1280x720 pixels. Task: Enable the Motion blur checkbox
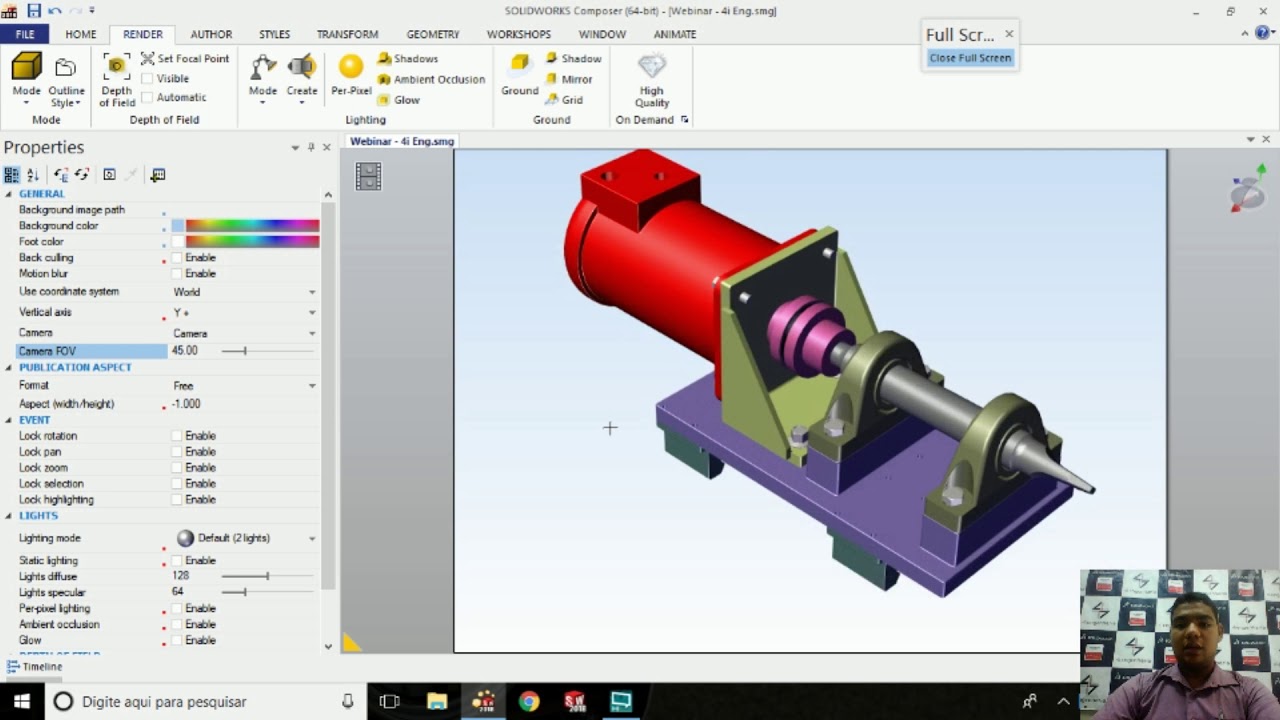pos(177,274)
